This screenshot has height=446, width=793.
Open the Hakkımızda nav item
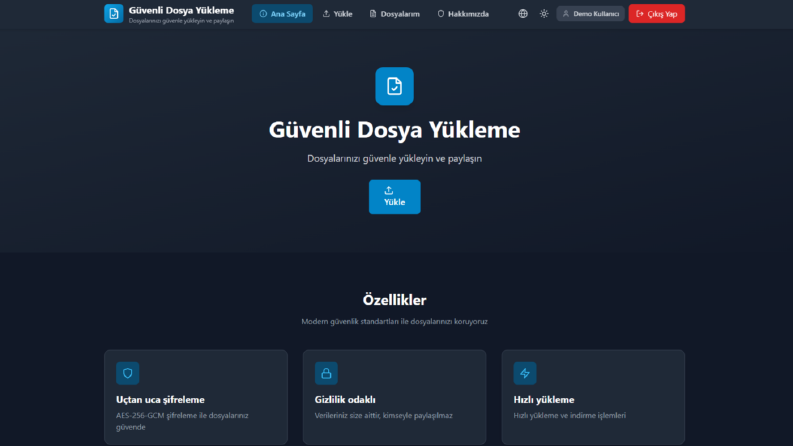[463, 14]
